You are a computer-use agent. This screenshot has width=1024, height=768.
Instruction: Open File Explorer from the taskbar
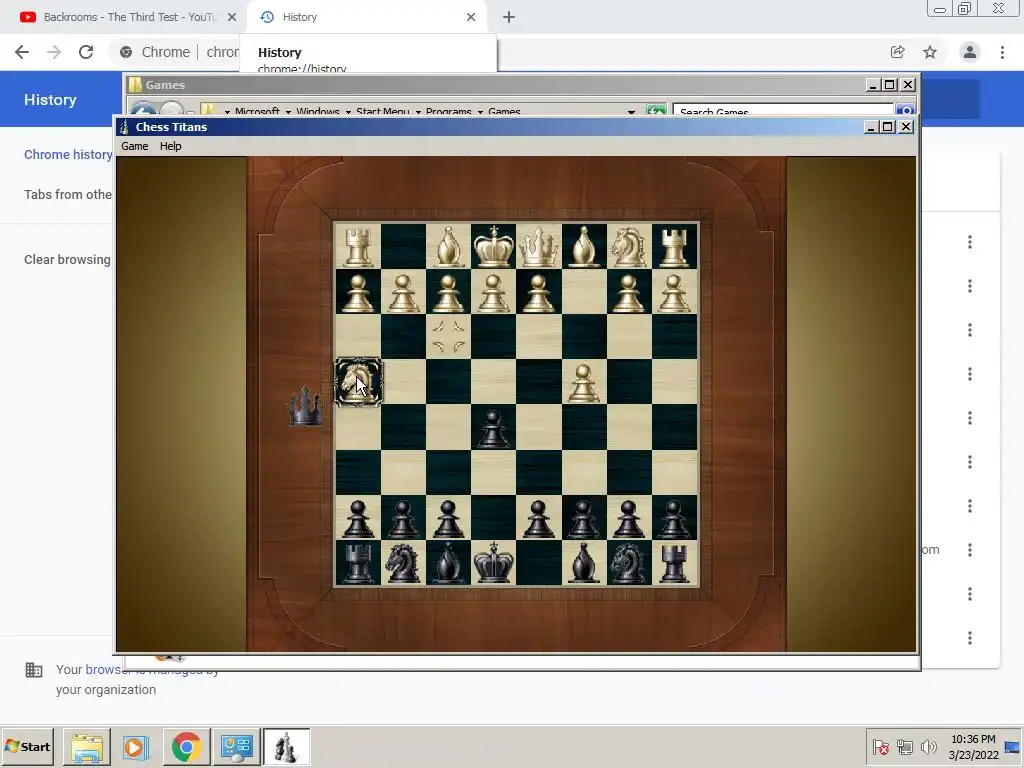pos(87,747)
